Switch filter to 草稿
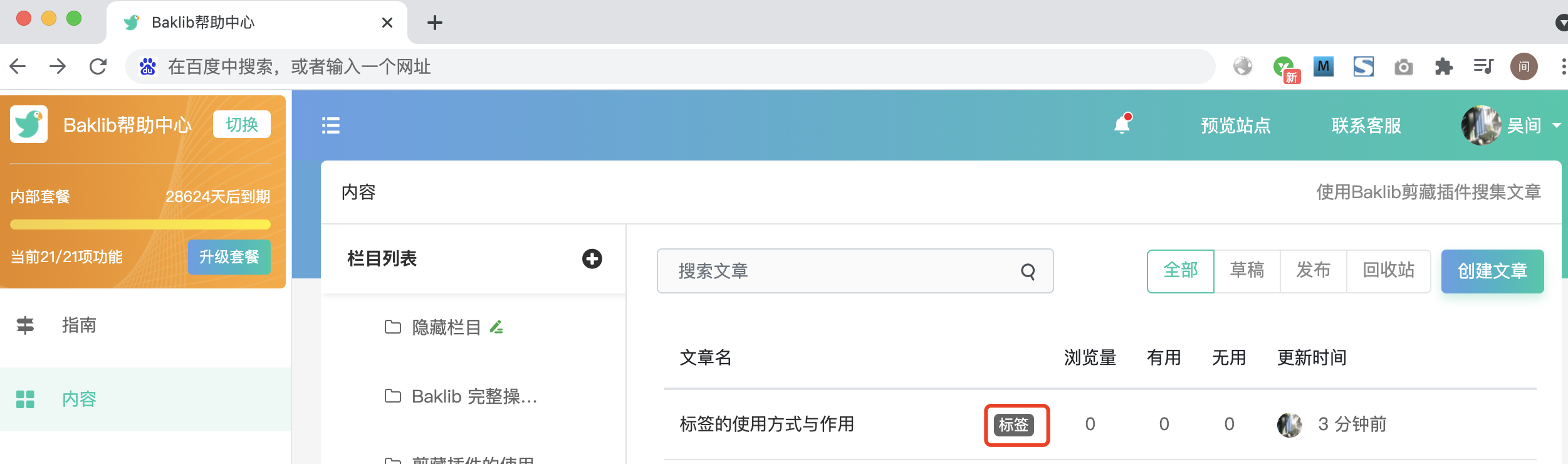 pyautogui.click(x=1247, y=271)
